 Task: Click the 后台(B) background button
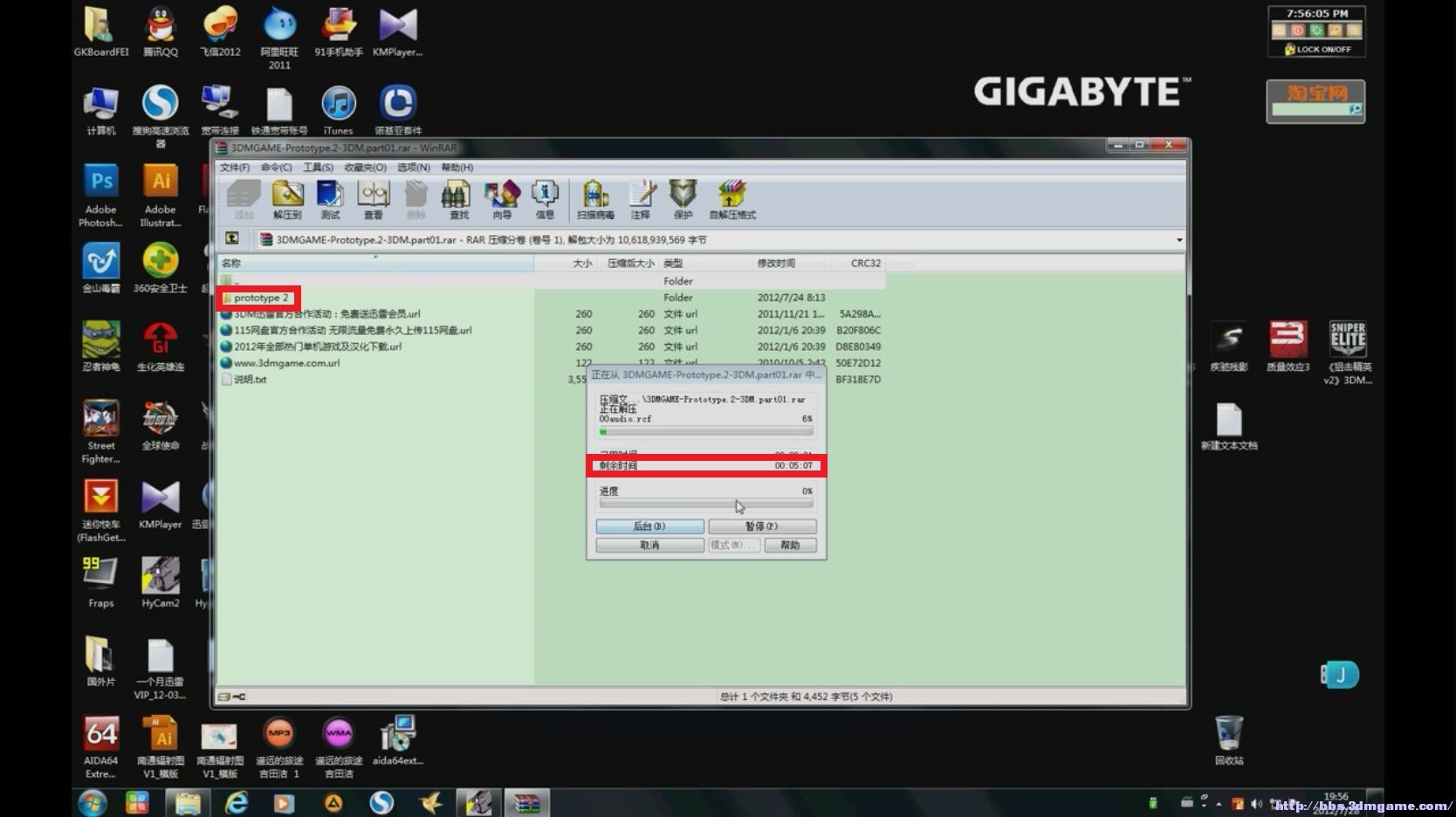coord(649,526)
